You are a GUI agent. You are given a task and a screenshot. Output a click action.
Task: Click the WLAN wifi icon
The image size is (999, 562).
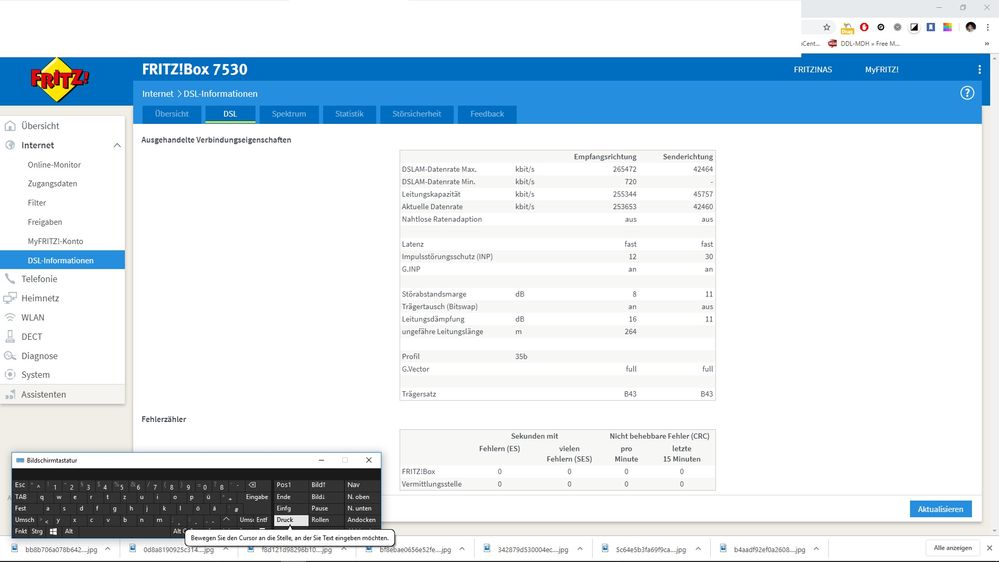click(x=11, y=318)
